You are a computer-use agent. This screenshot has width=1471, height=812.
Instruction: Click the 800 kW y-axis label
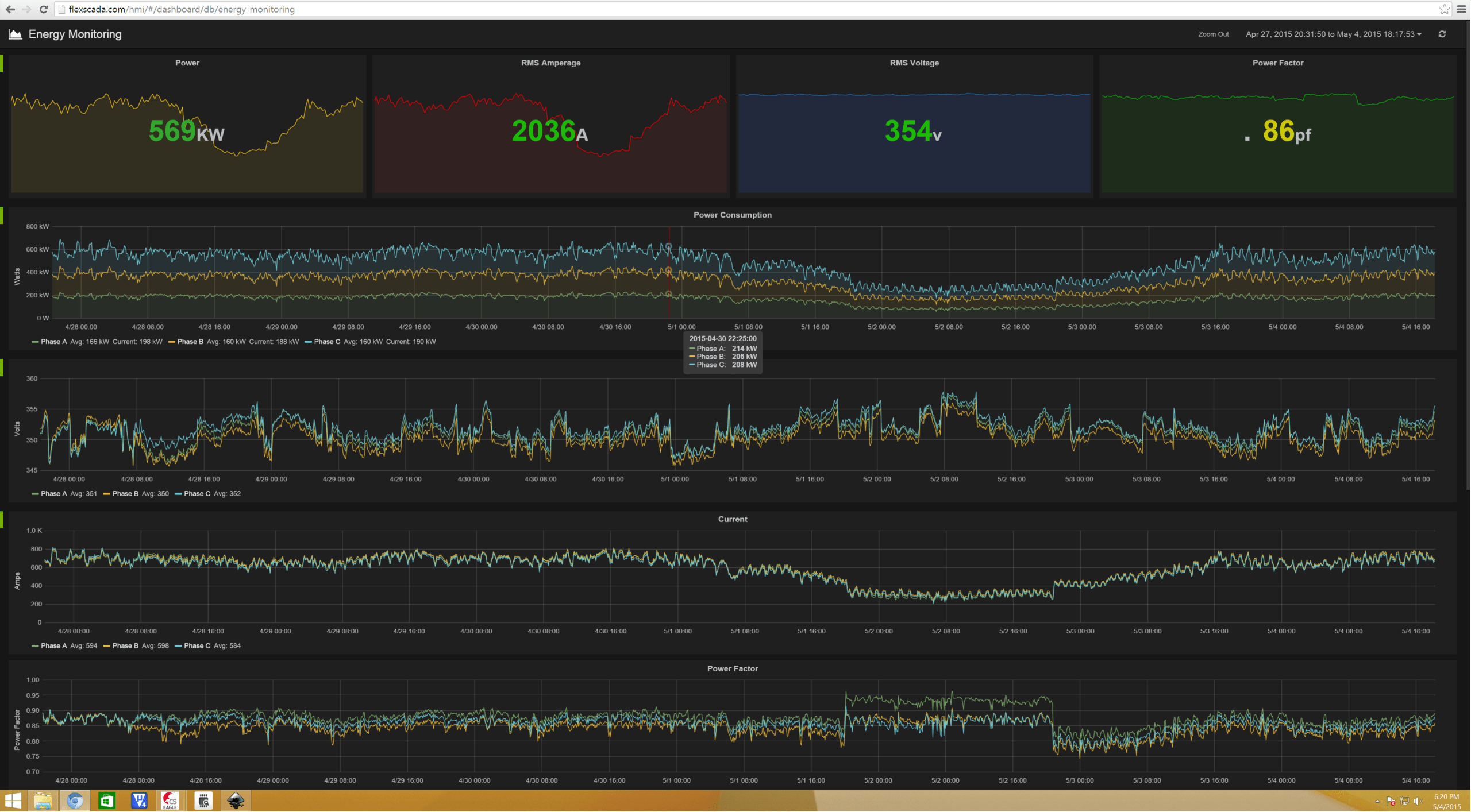pos(37,227)
